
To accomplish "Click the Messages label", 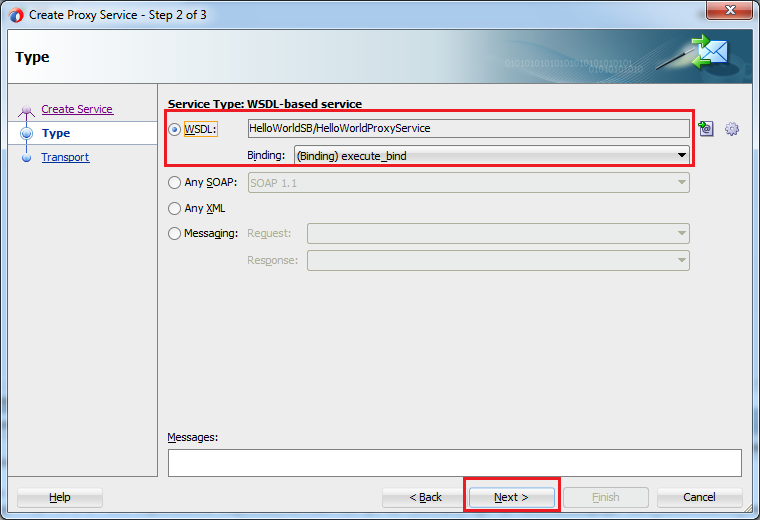I will click(192, 437).
